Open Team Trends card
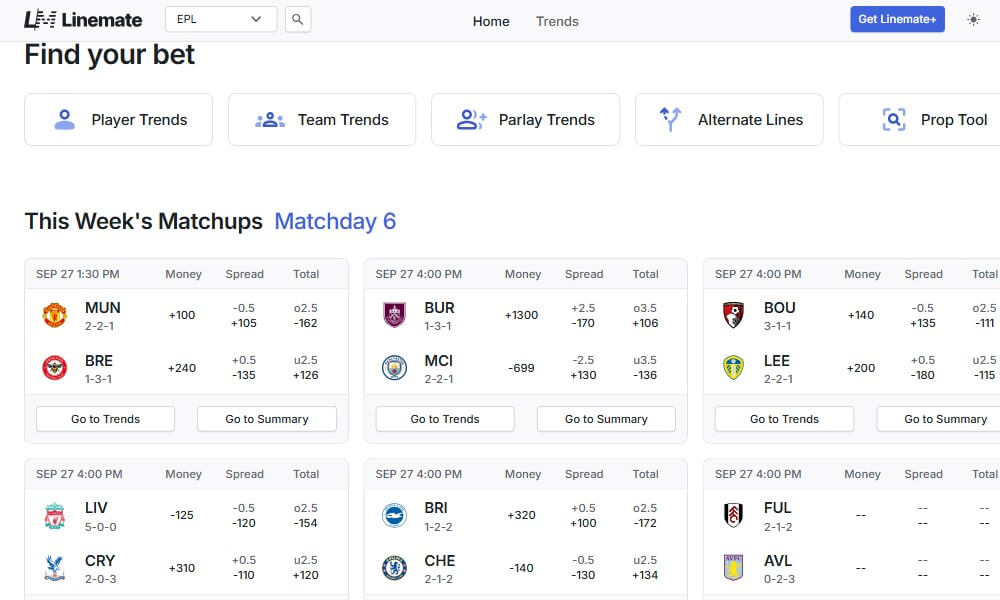Image resolution: width=1000 pixels, height=600 pixels. click(x=322, y=120)
